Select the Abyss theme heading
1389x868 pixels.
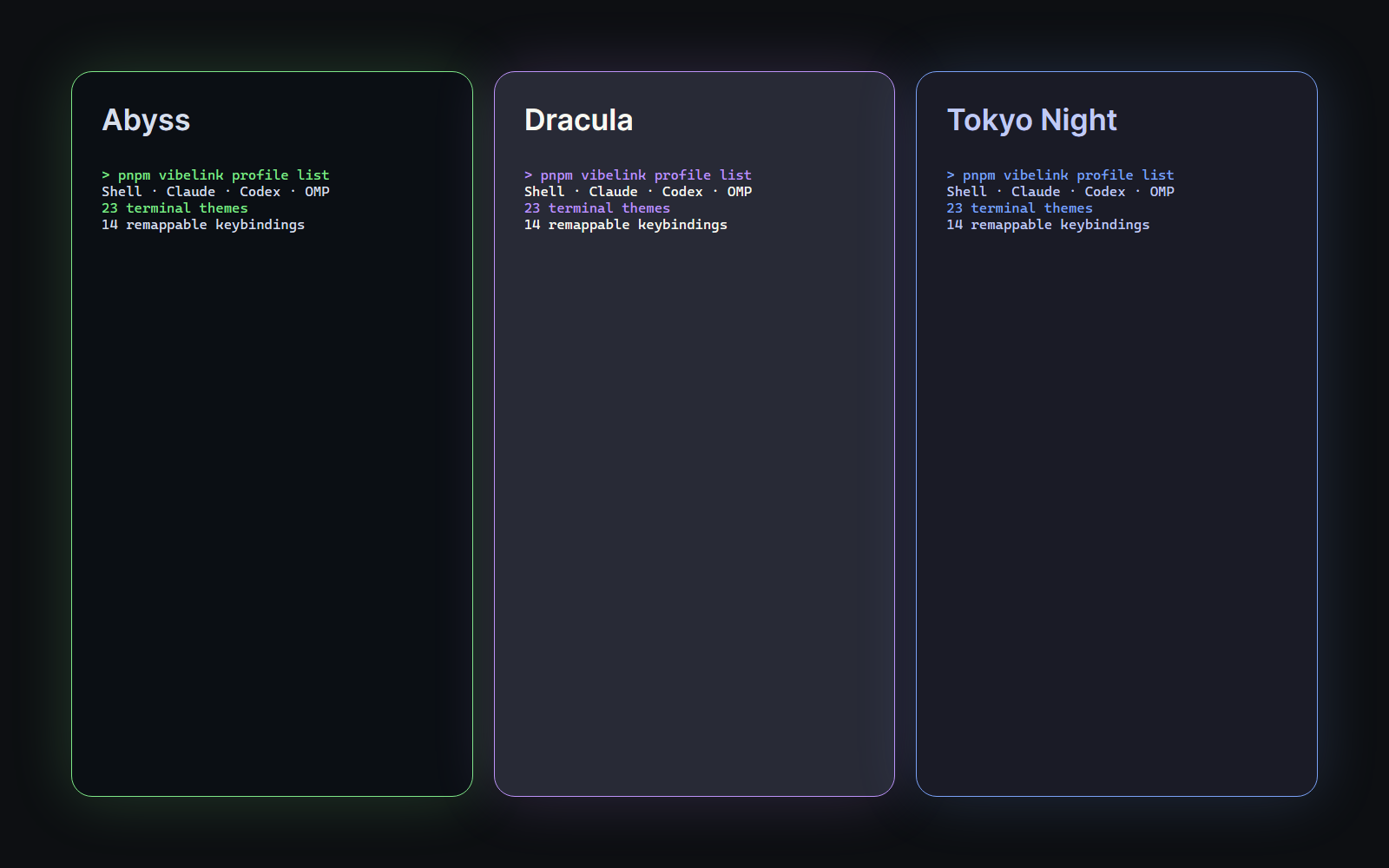[x=146, y=121]
